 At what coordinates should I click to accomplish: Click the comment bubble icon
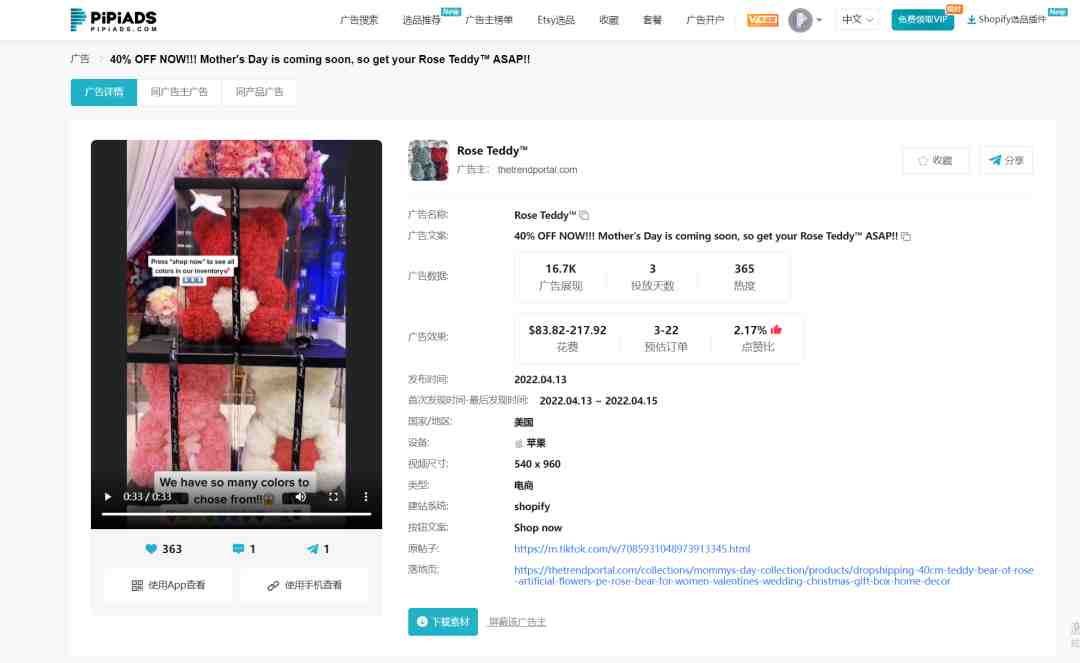(x=238, y=549)
